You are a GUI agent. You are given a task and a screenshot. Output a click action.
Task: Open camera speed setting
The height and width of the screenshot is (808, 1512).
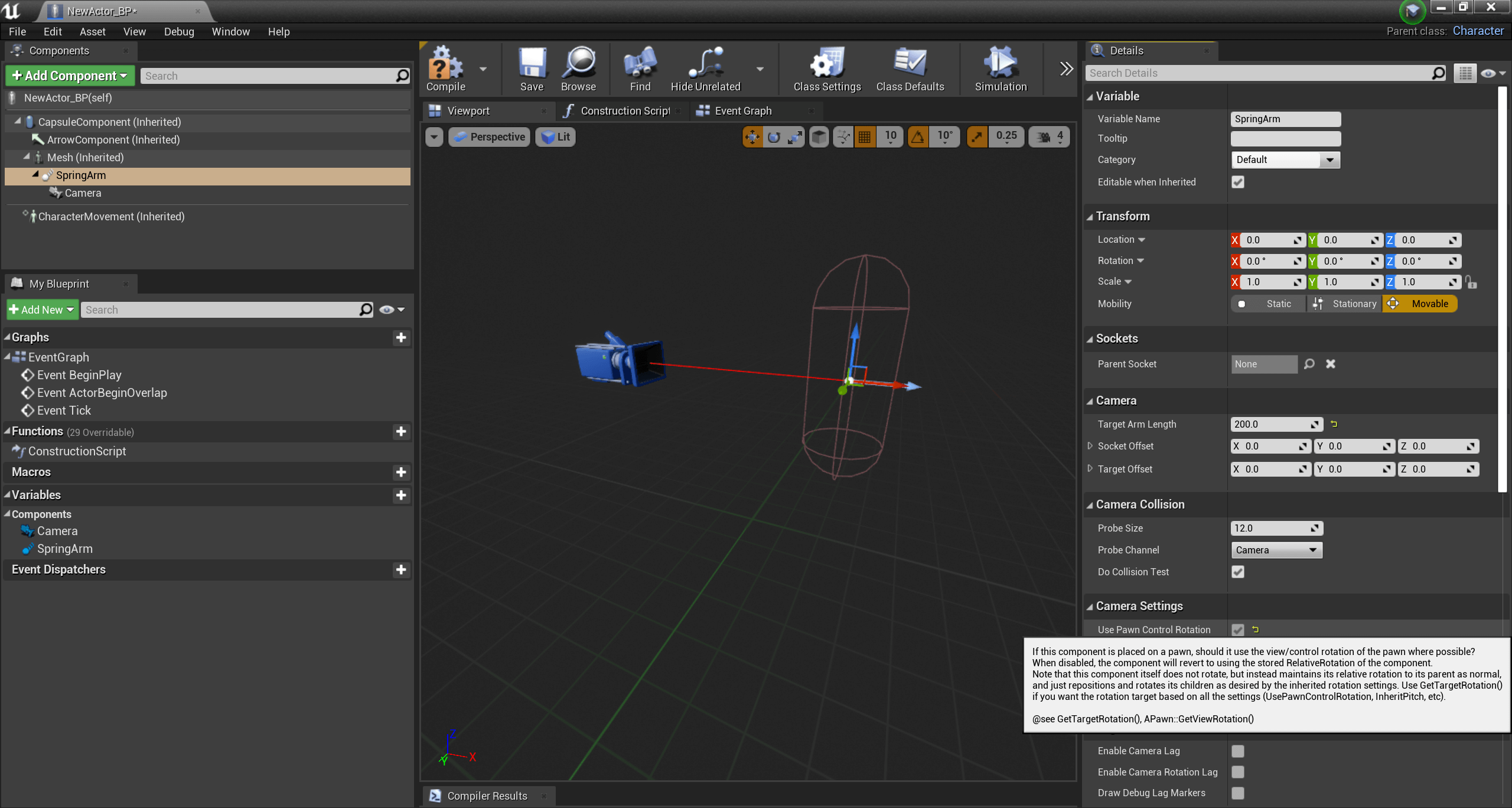tap(1050, 137)
